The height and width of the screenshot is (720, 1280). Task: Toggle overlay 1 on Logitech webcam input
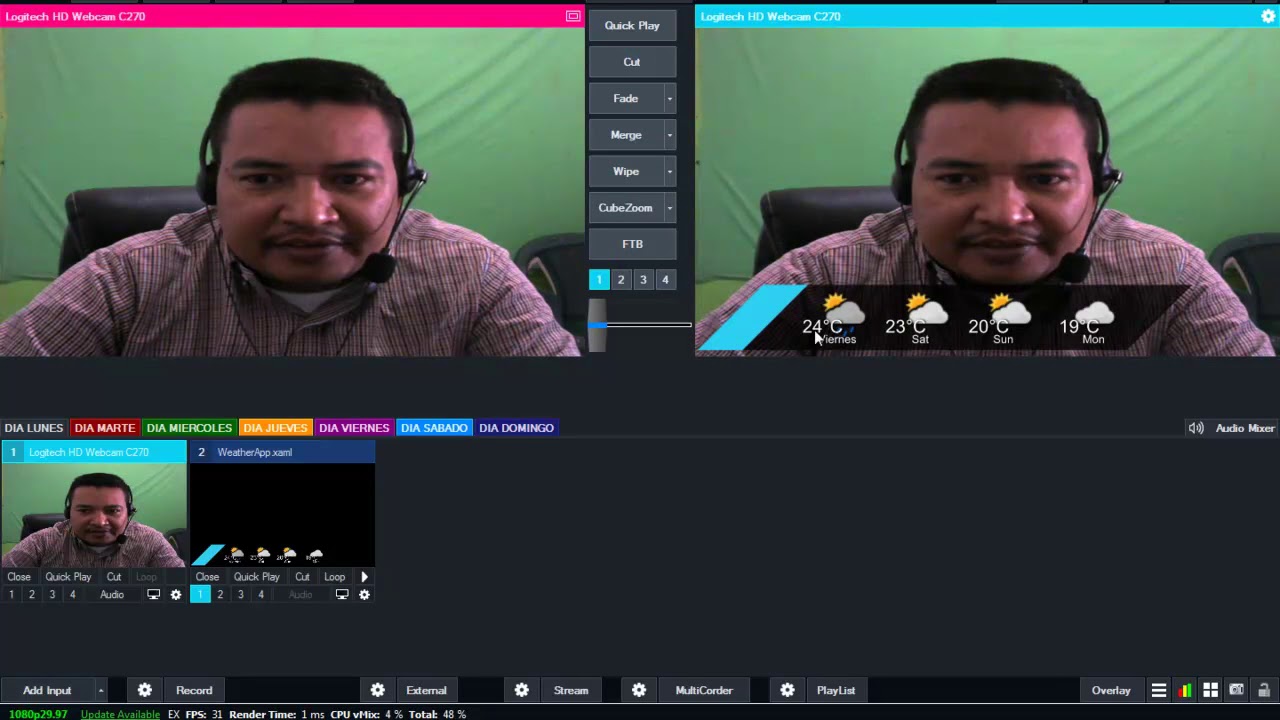pos(12,595)
